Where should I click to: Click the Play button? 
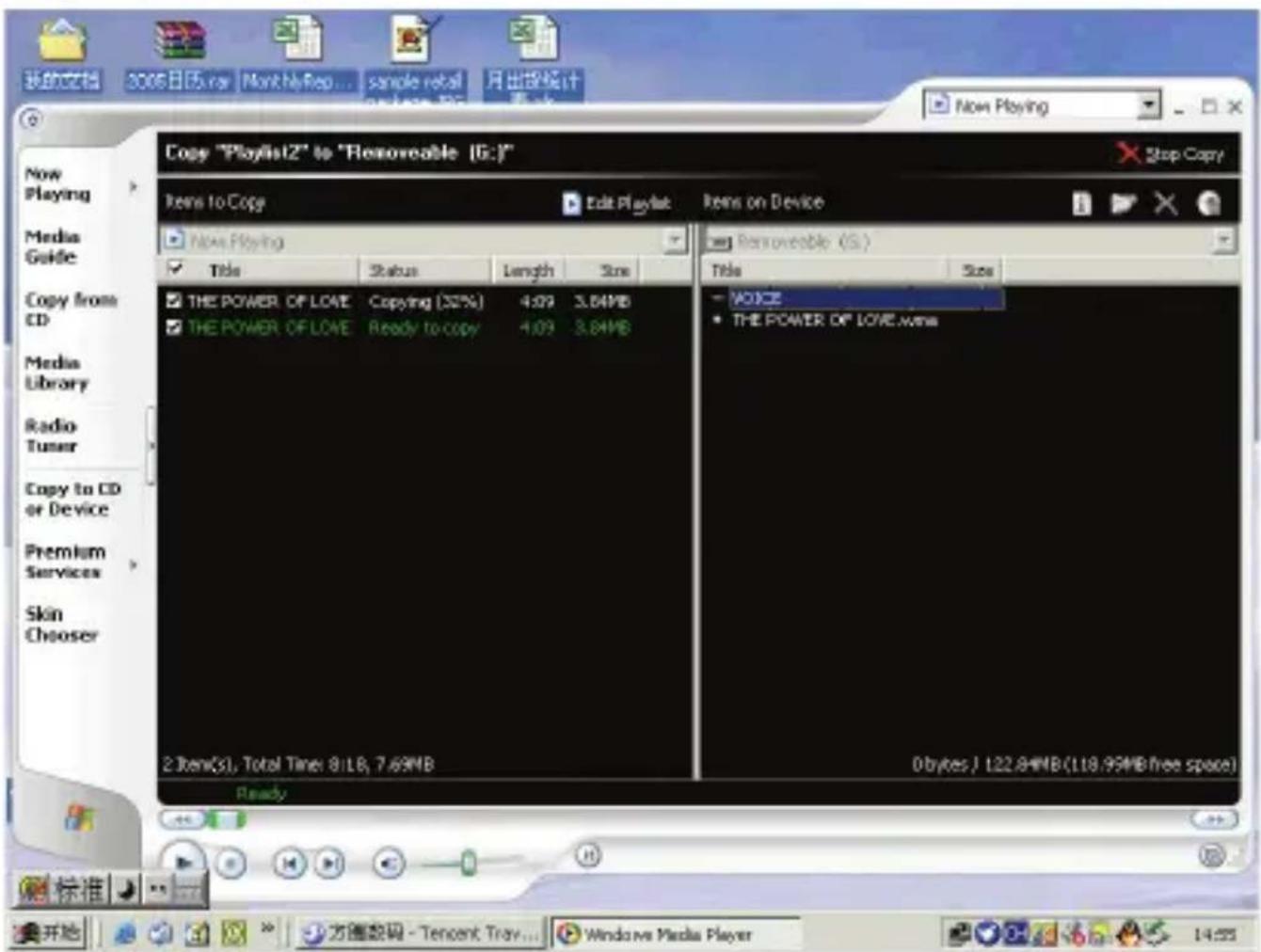[184, 863]
